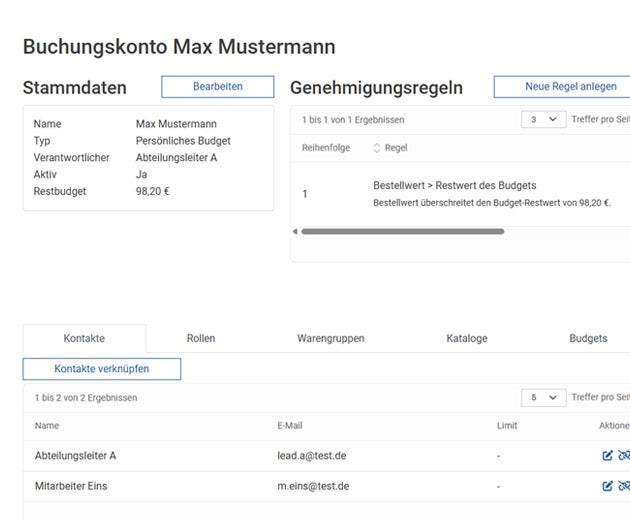Click the Bearbeiten button for Stammdaten

point(217,87)
